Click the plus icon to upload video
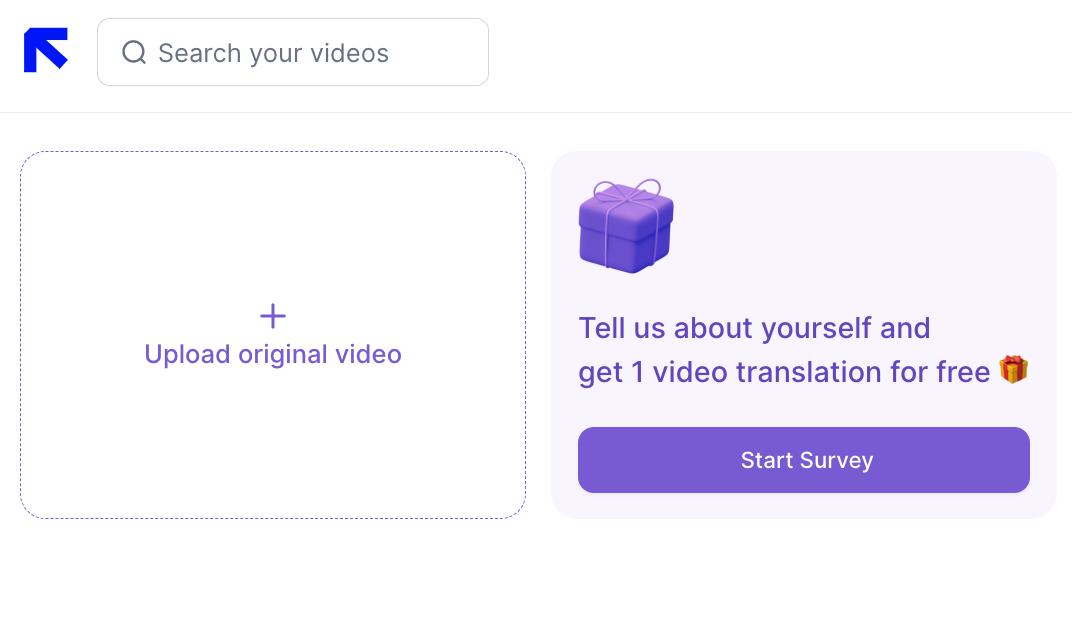 point(273,316)
